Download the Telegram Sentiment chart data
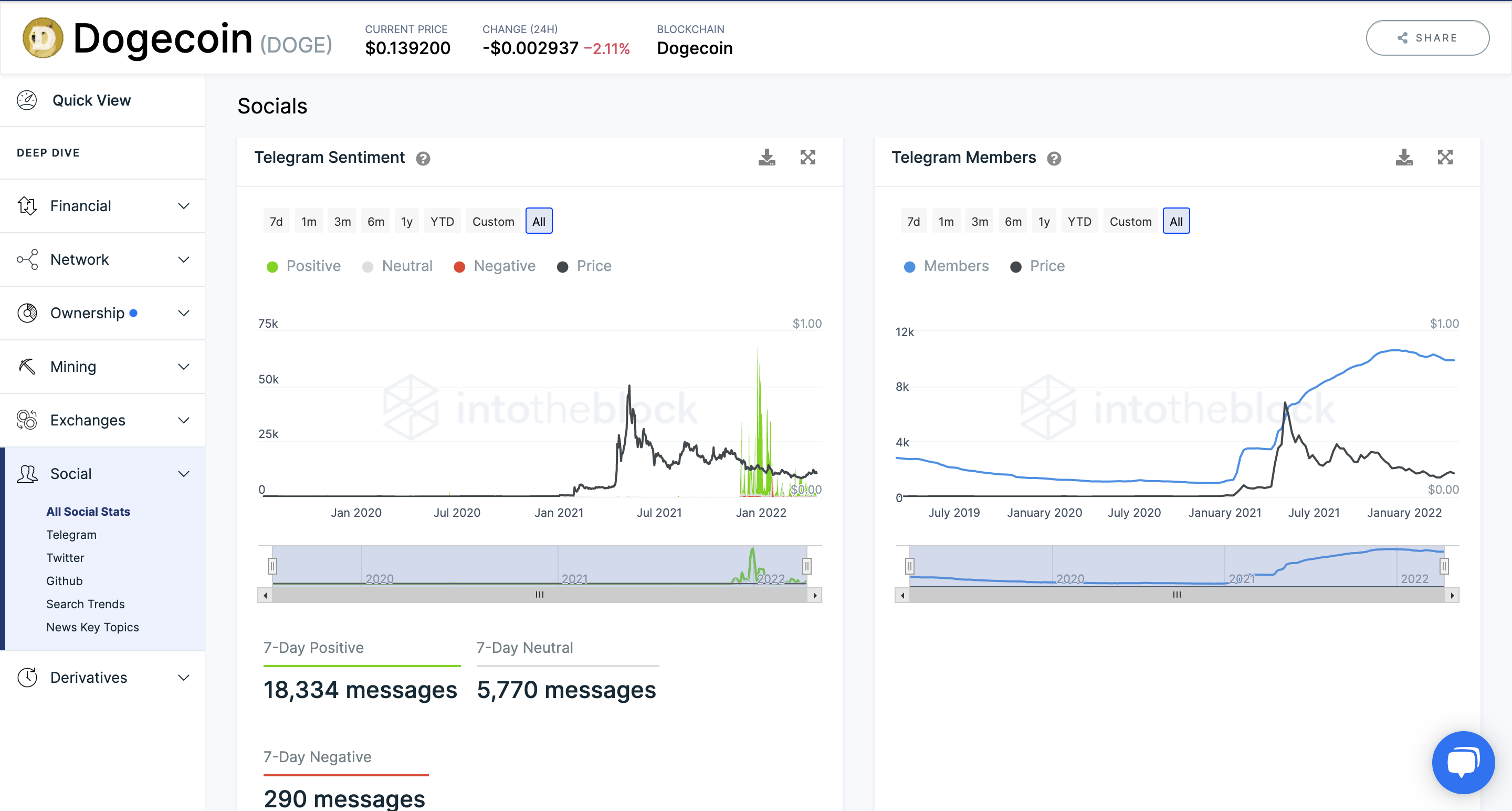 pyautogui.click(x=766, y=158)
